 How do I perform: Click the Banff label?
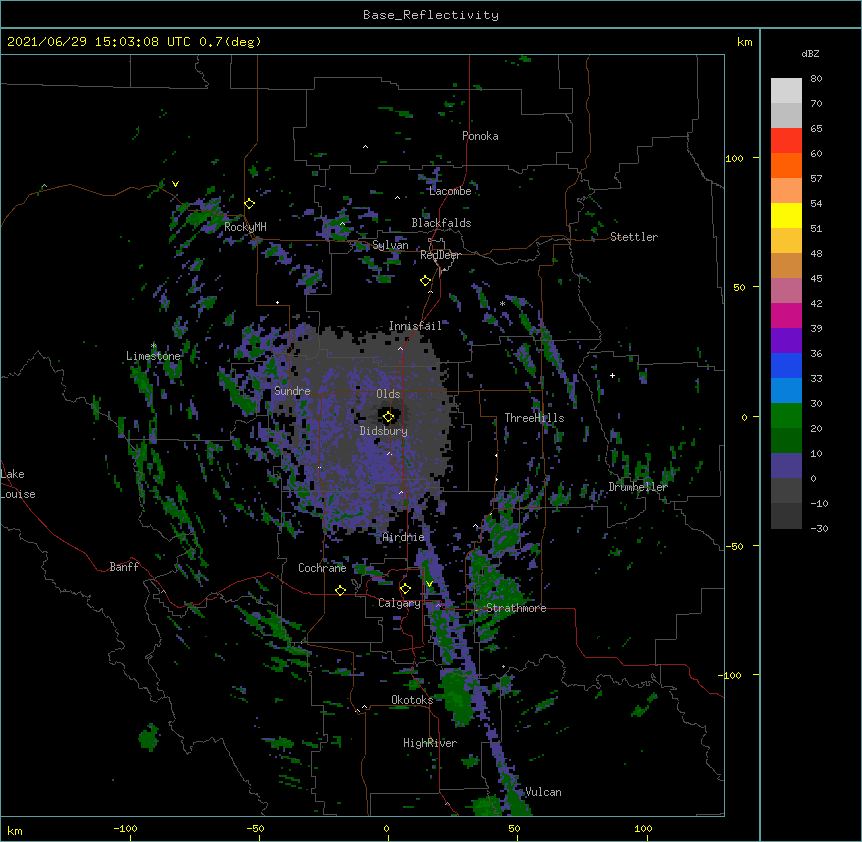coord(124,567)
